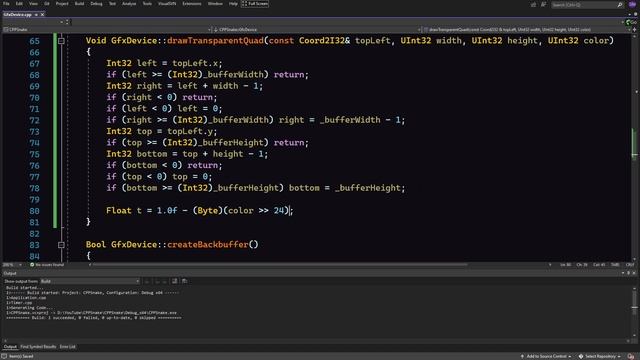Close the GfxDevice.cpp tab
The image size is (640, 360).
pyautogui.click(x=42, y=15)
